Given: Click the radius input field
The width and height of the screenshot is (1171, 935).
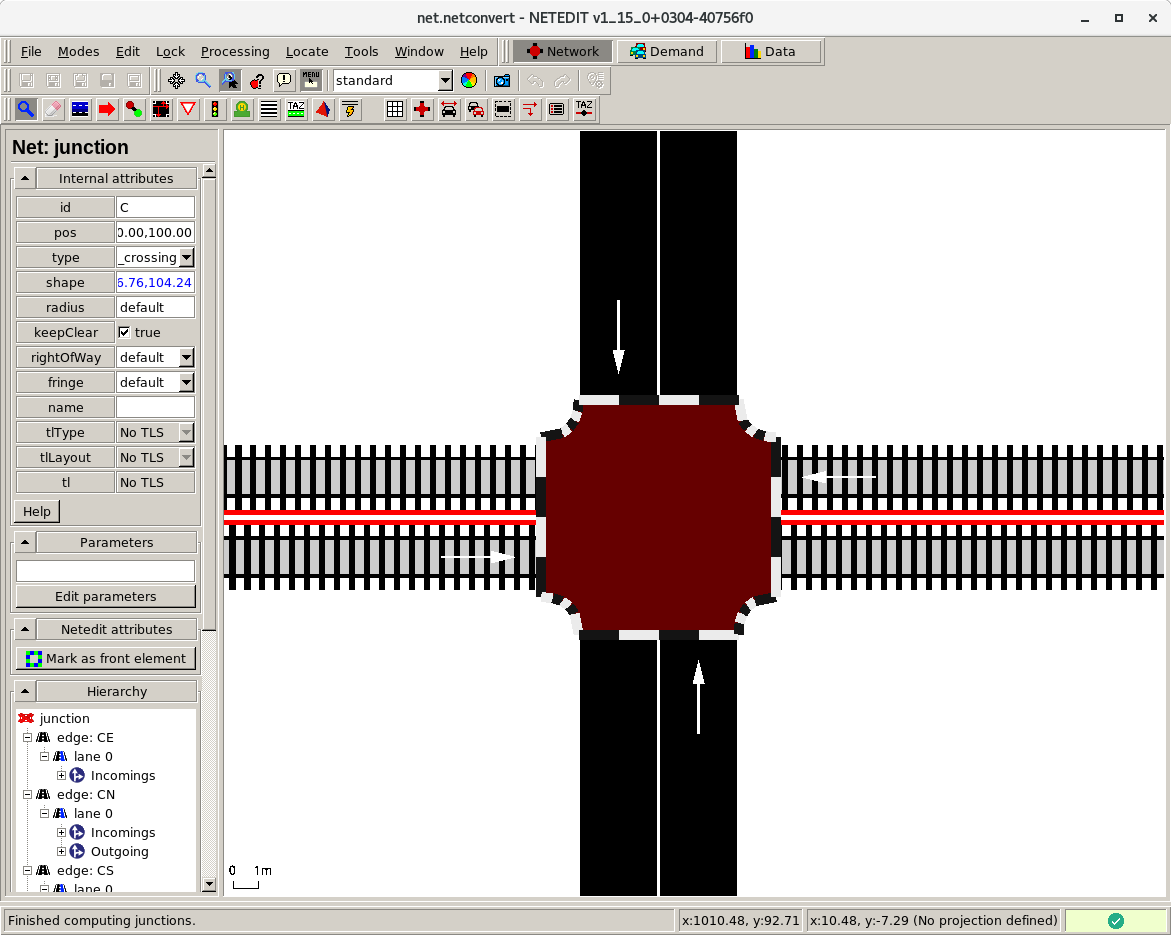Looking at the screenshot, I should point(155,308).
